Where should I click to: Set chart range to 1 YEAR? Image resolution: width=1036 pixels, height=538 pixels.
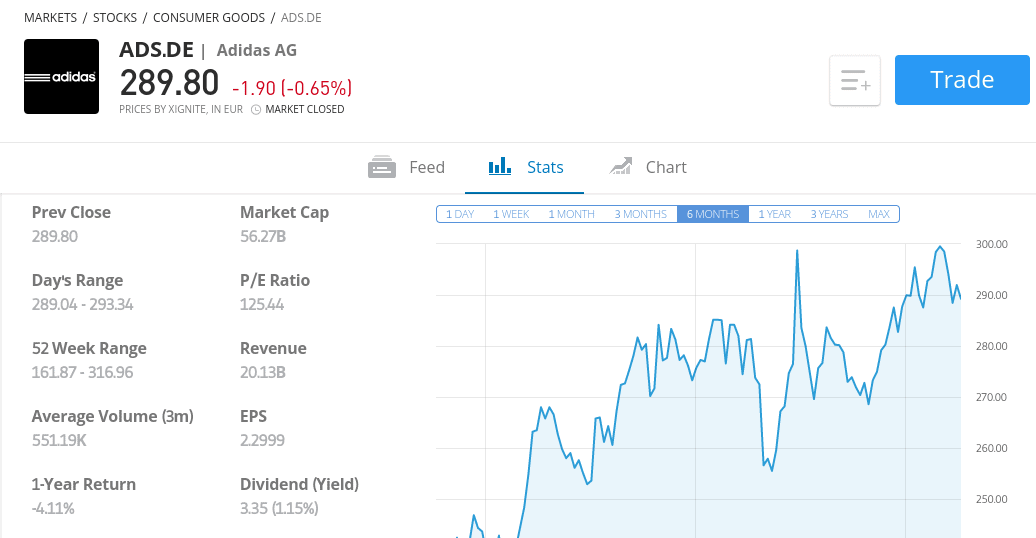(774, 214)
